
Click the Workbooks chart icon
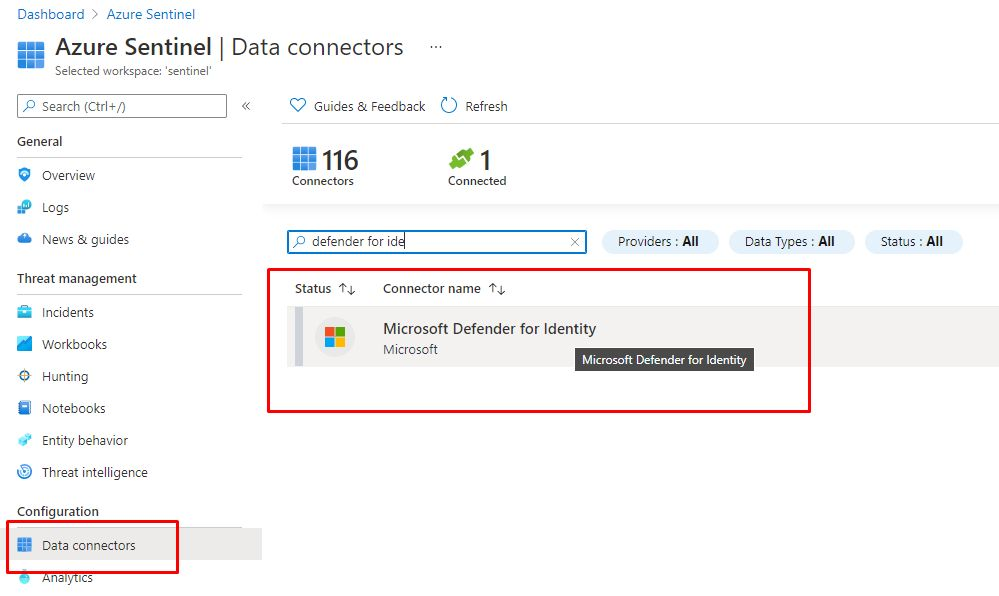tap(25, 344)
